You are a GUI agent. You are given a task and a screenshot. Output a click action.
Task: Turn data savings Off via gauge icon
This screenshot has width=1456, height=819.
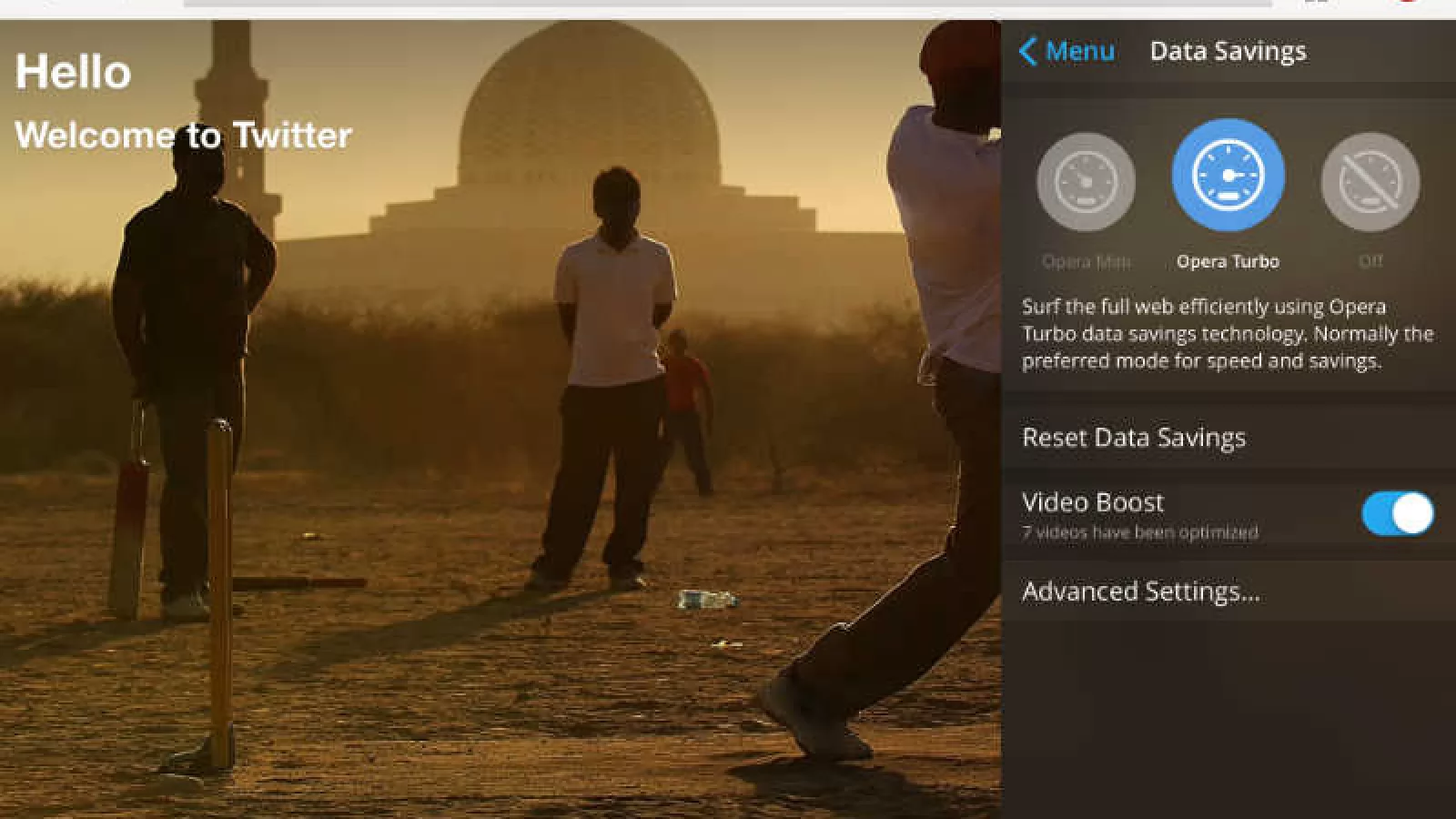(x=1370, y=182)
